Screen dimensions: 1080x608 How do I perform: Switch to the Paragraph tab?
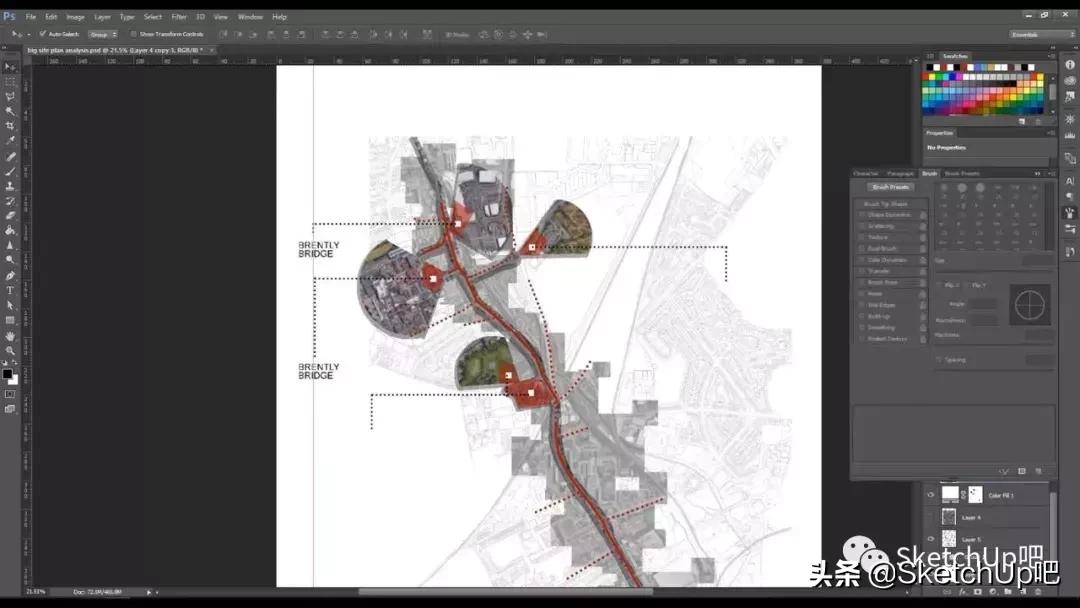(899, 173)
